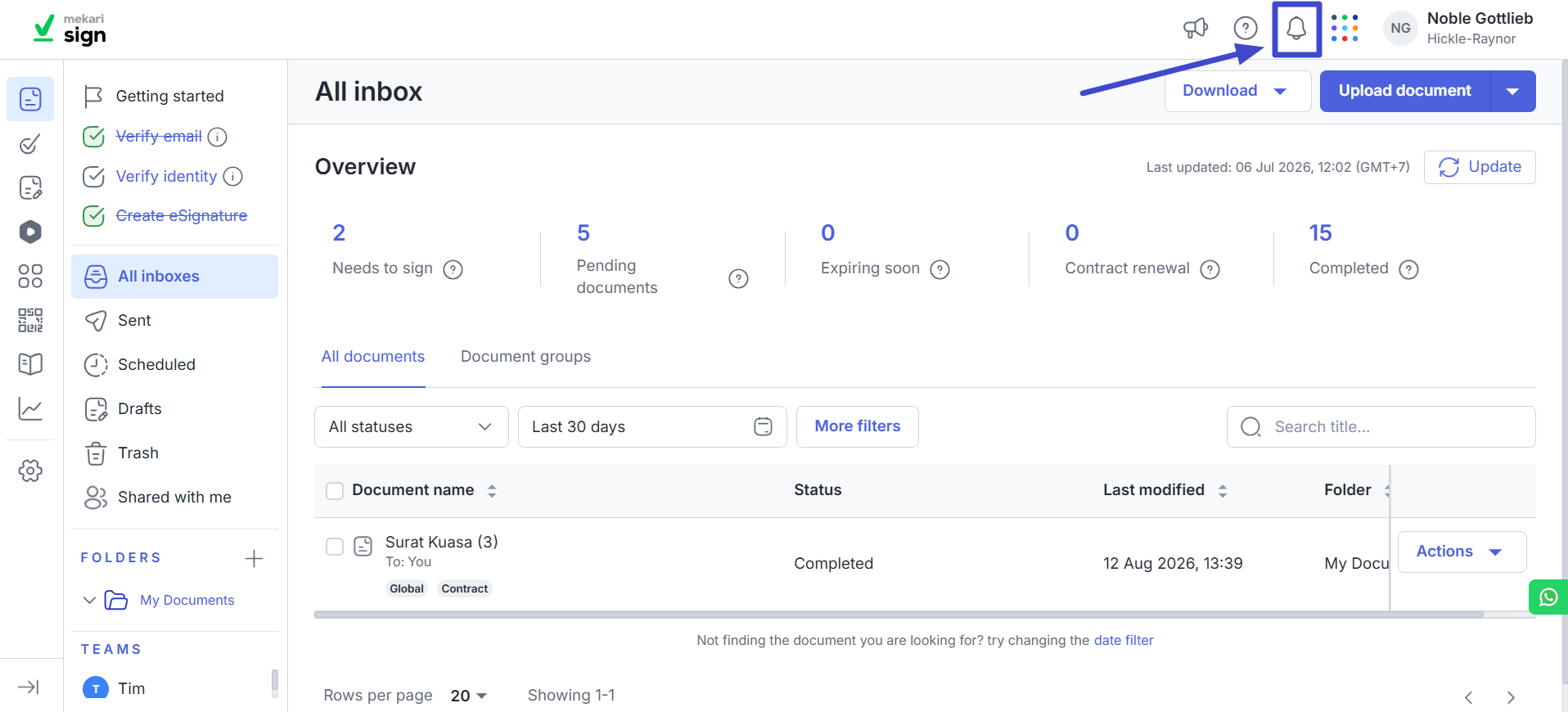
Task: Click the help icon beside Contract renewal
Action: click(x=1210, y=269)
